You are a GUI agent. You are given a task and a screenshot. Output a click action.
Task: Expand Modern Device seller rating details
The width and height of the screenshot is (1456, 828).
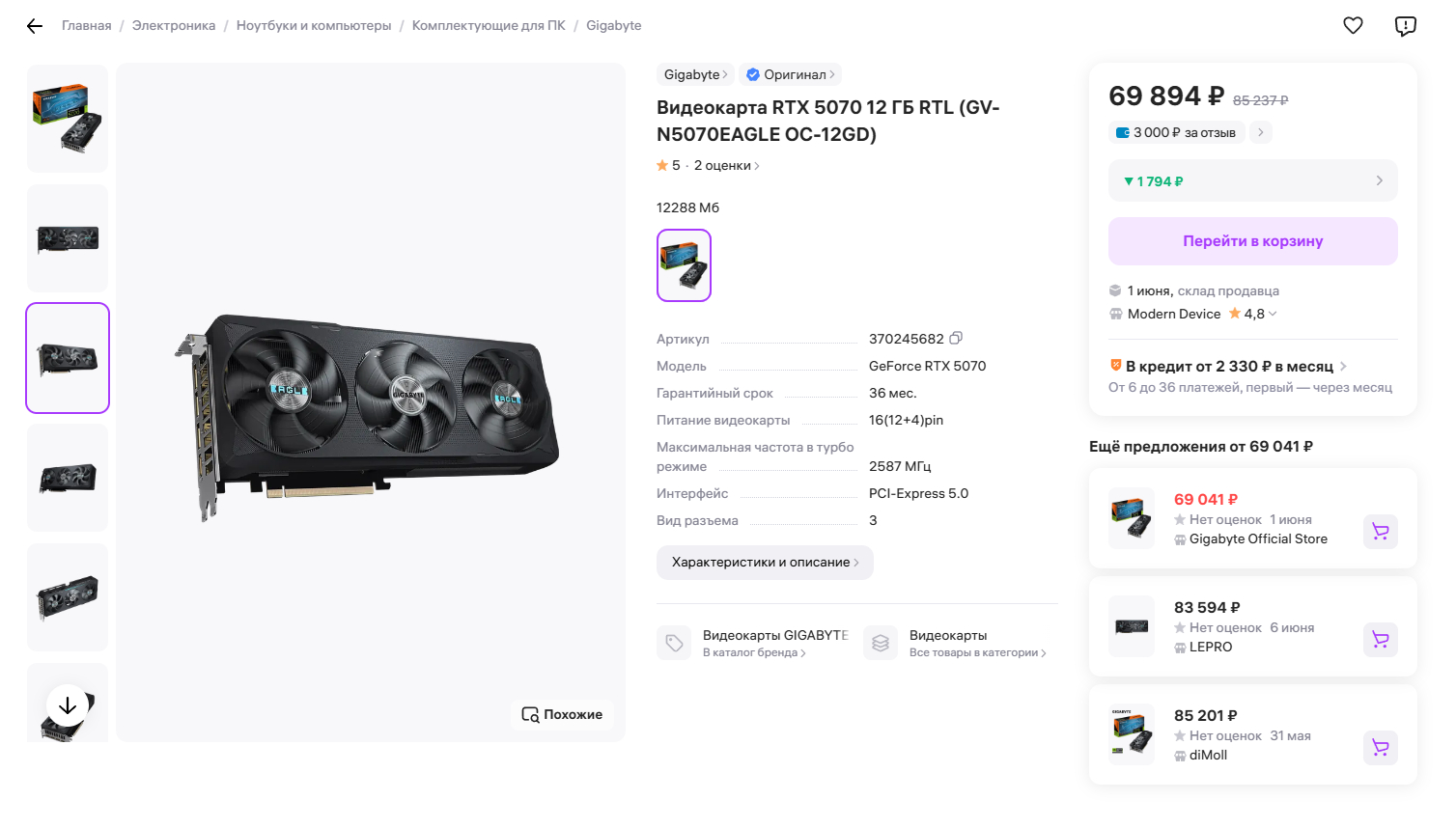tap(1273, 314)
